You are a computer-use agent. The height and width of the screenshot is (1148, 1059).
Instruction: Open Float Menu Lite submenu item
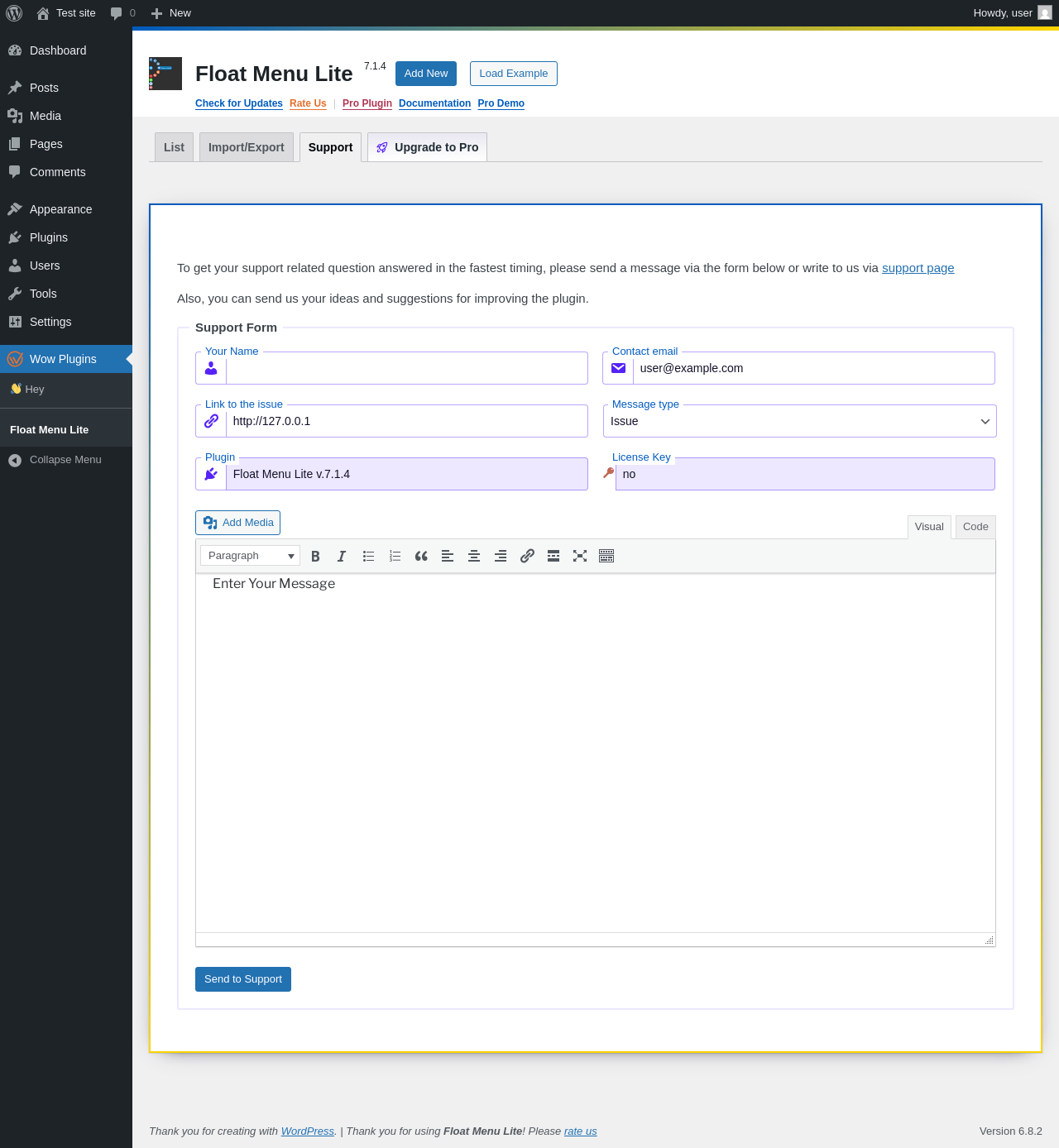[x=66, y=430]
